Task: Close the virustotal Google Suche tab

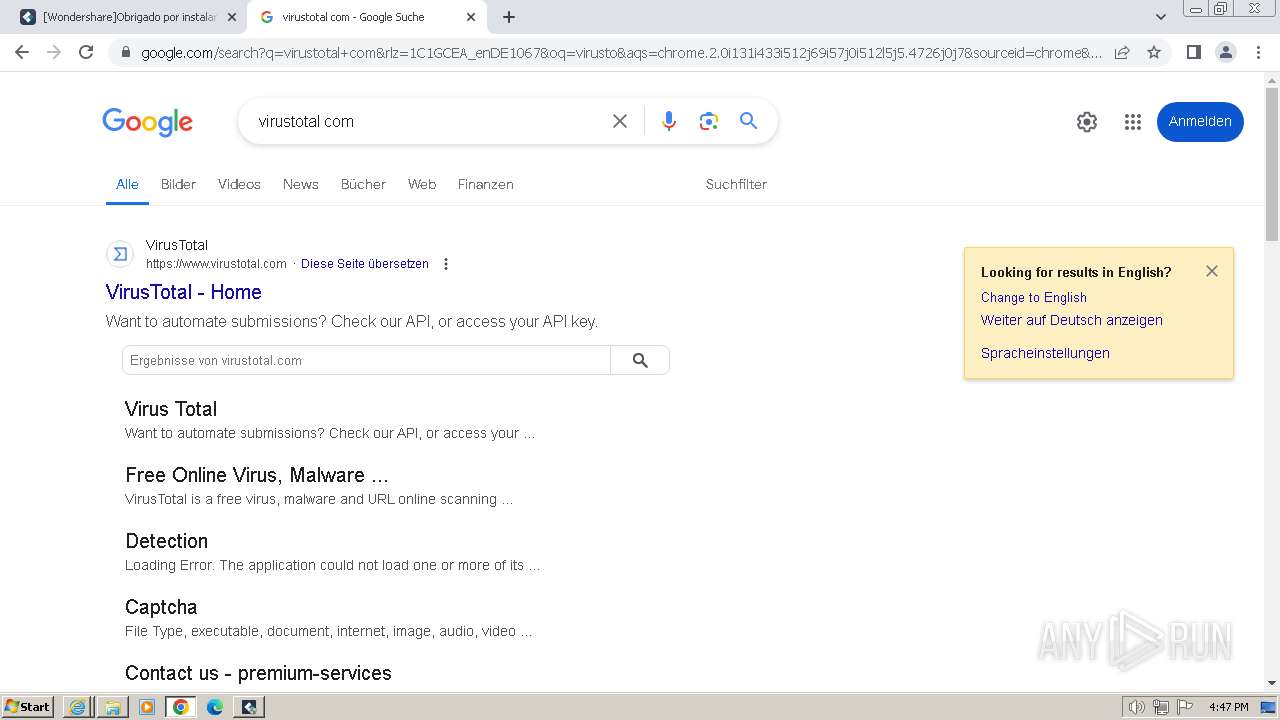Action: 471,17
